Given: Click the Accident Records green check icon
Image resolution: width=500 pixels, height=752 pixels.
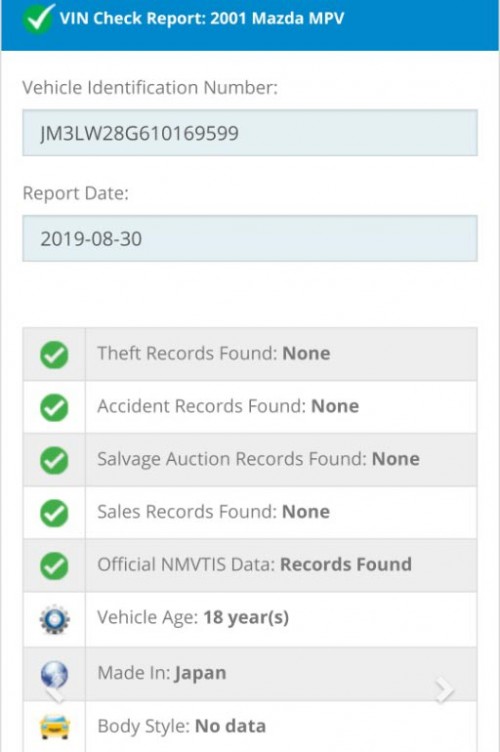Looking at the screenshot, I should coord(54,408).
